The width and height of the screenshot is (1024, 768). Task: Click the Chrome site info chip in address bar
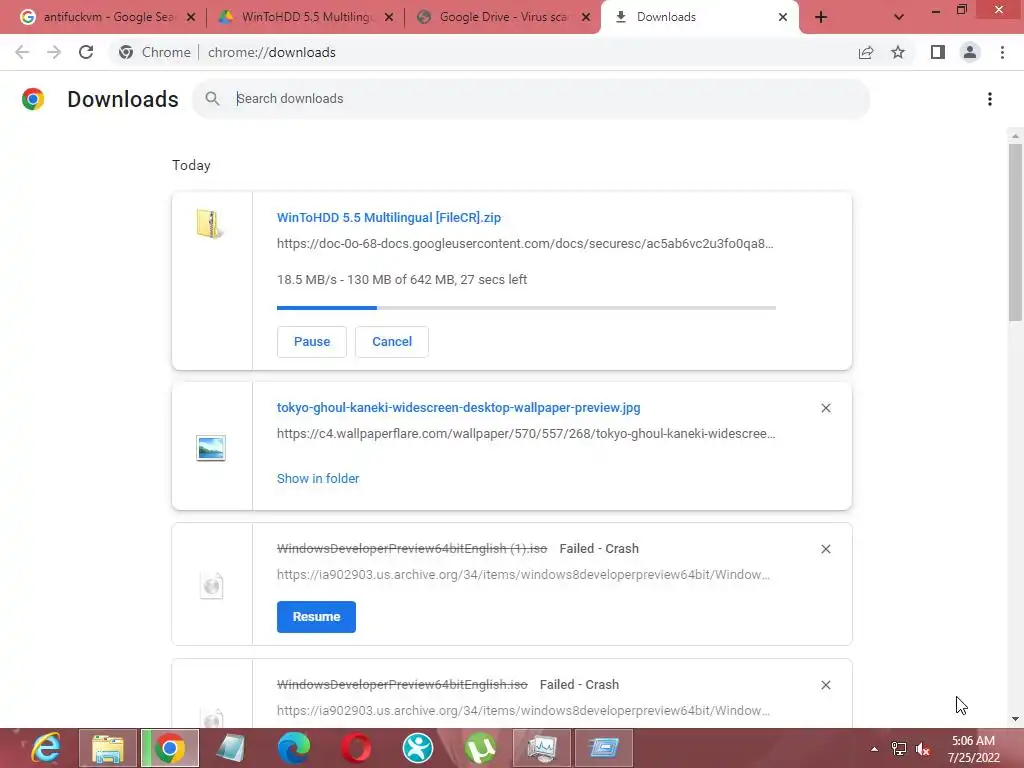pos(155,52)
